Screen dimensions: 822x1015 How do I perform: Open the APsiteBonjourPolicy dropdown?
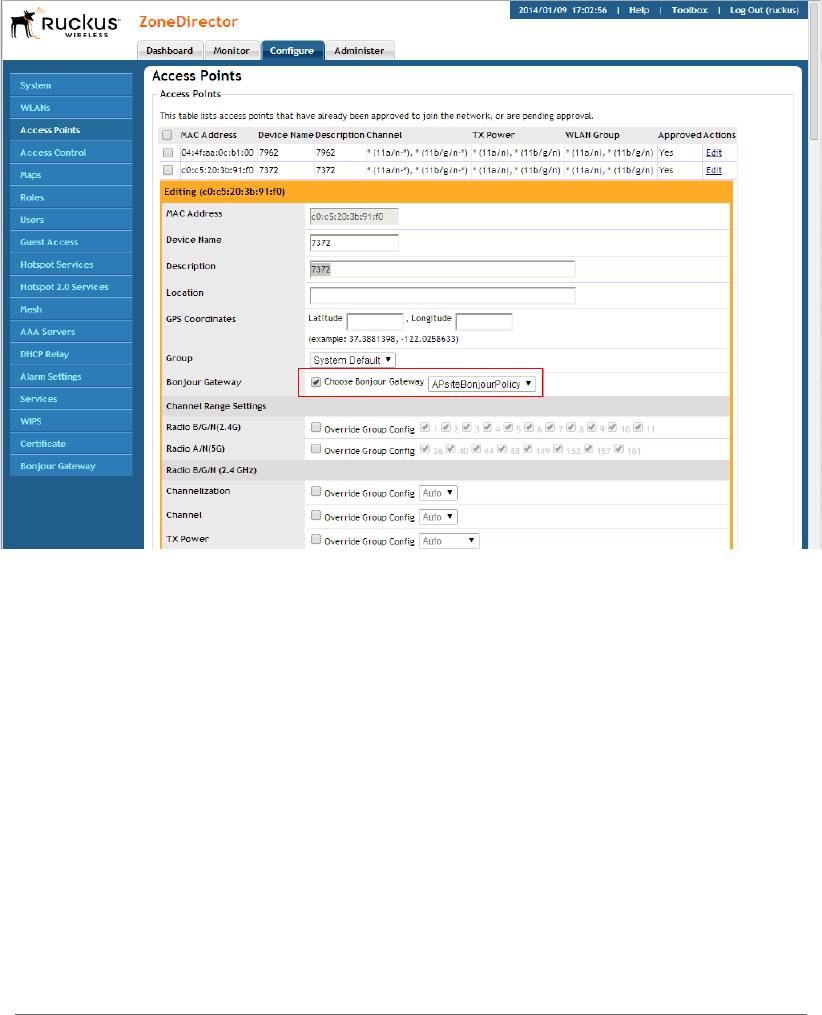coord(482,384)
